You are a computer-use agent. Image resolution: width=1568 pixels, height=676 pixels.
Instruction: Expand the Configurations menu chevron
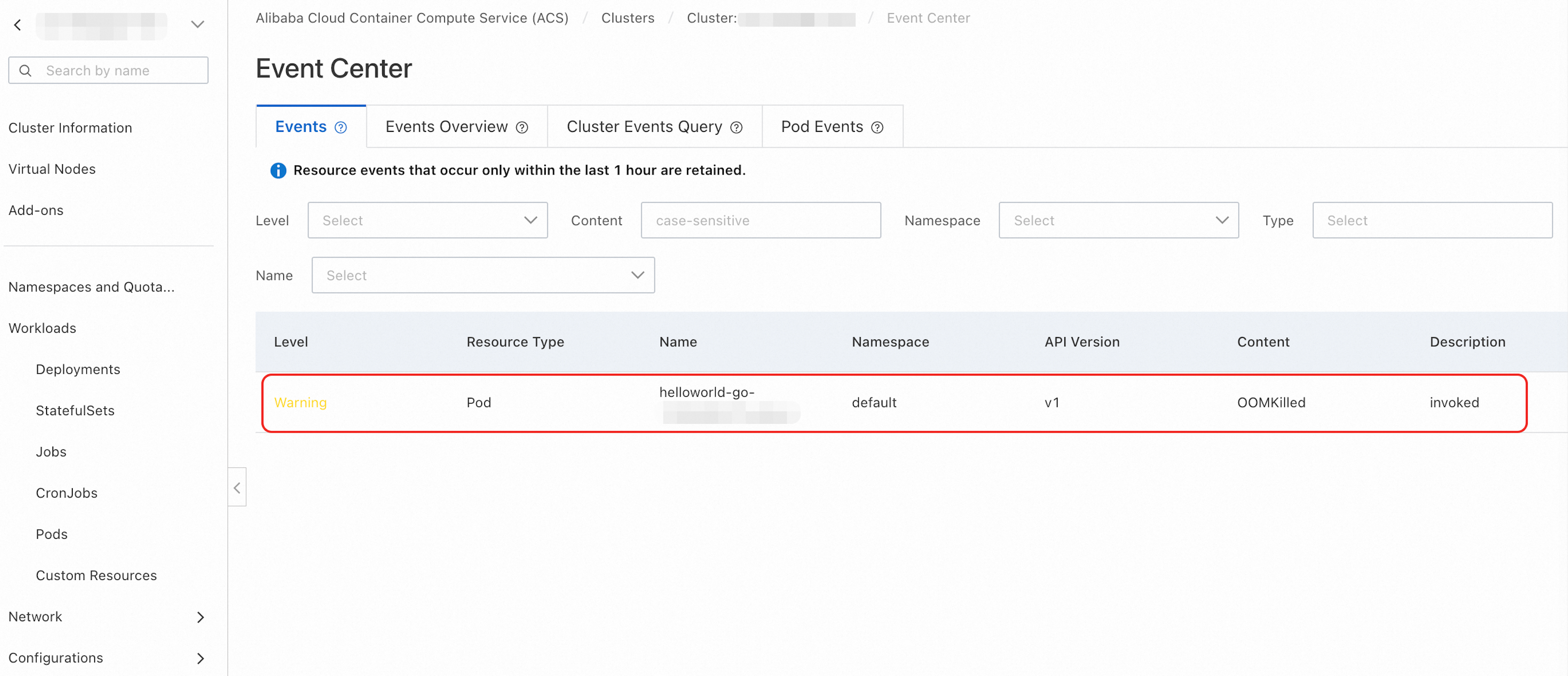point(200,659)
